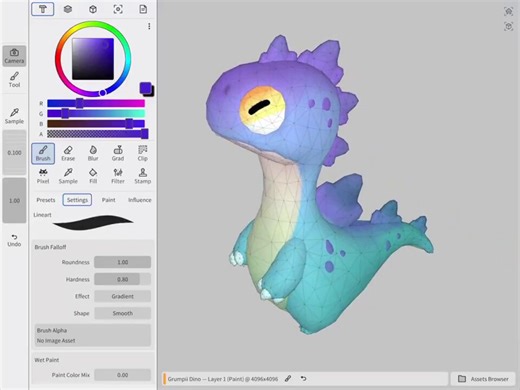The image size is (520, 390).
Task: Click the hue ring color wheel
Action: (93, 24)
